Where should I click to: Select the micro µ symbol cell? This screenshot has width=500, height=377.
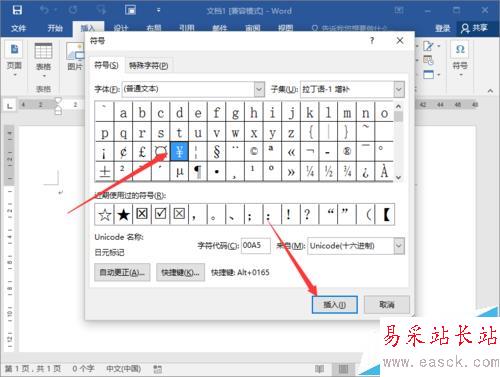179,172
